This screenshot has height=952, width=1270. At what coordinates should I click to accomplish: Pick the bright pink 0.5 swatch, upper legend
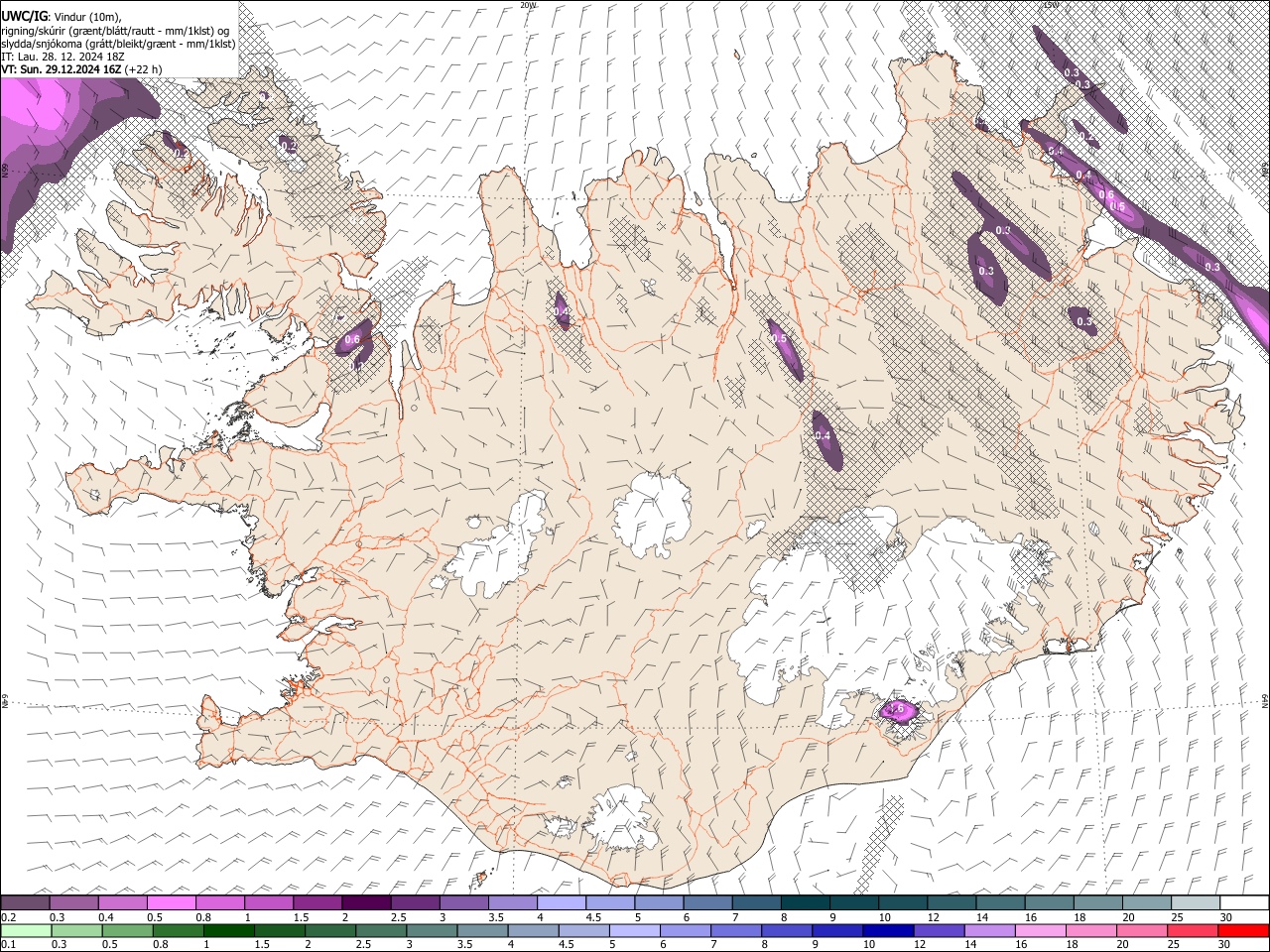(171, 902)
